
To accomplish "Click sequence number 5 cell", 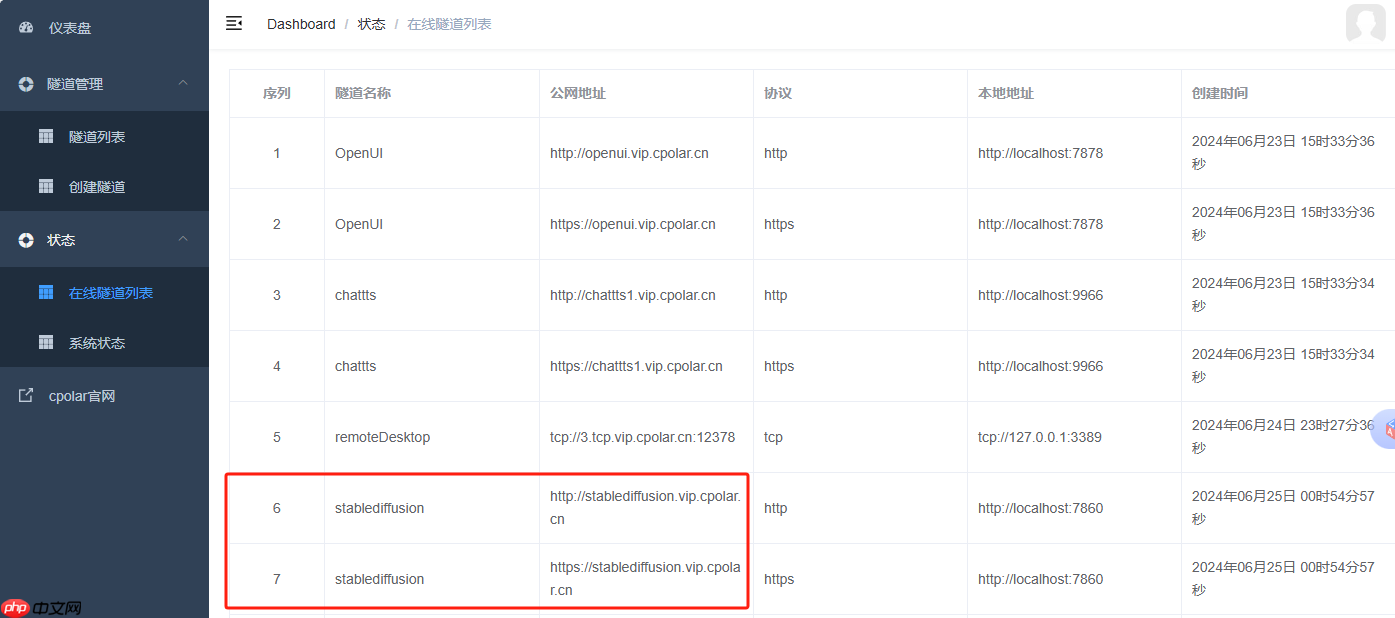I will pos(277,437).
